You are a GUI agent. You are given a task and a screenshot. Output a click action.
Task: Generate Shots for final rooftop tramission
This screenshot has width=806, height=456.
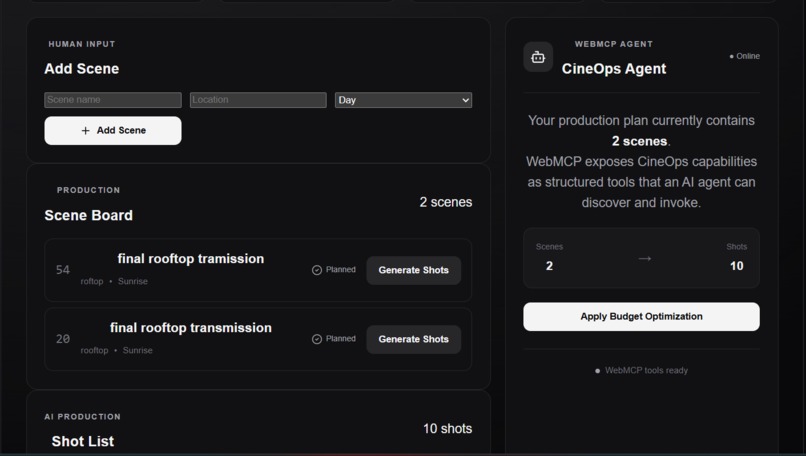413,270
